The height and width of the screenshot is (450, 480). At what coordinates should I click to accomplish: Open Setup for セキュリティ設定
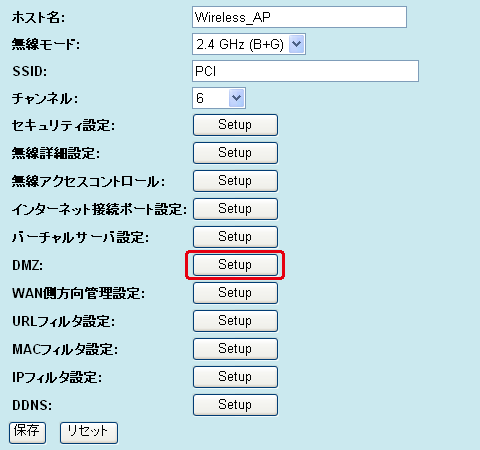pyautogui.click(x=235, y=125)
